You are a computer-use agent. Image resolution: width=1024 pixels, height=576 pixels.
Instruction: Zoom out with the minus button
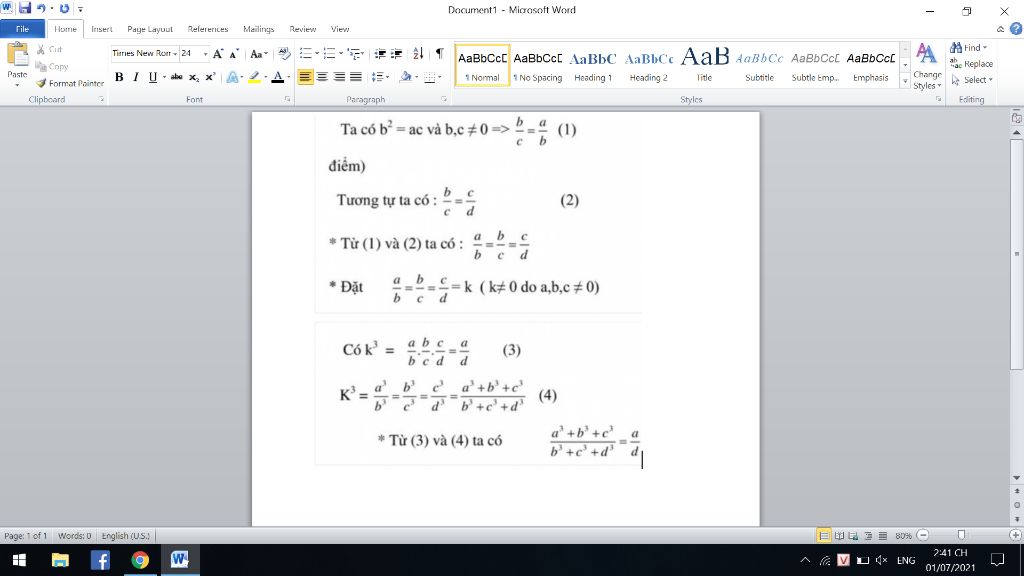tap(923, 536)
